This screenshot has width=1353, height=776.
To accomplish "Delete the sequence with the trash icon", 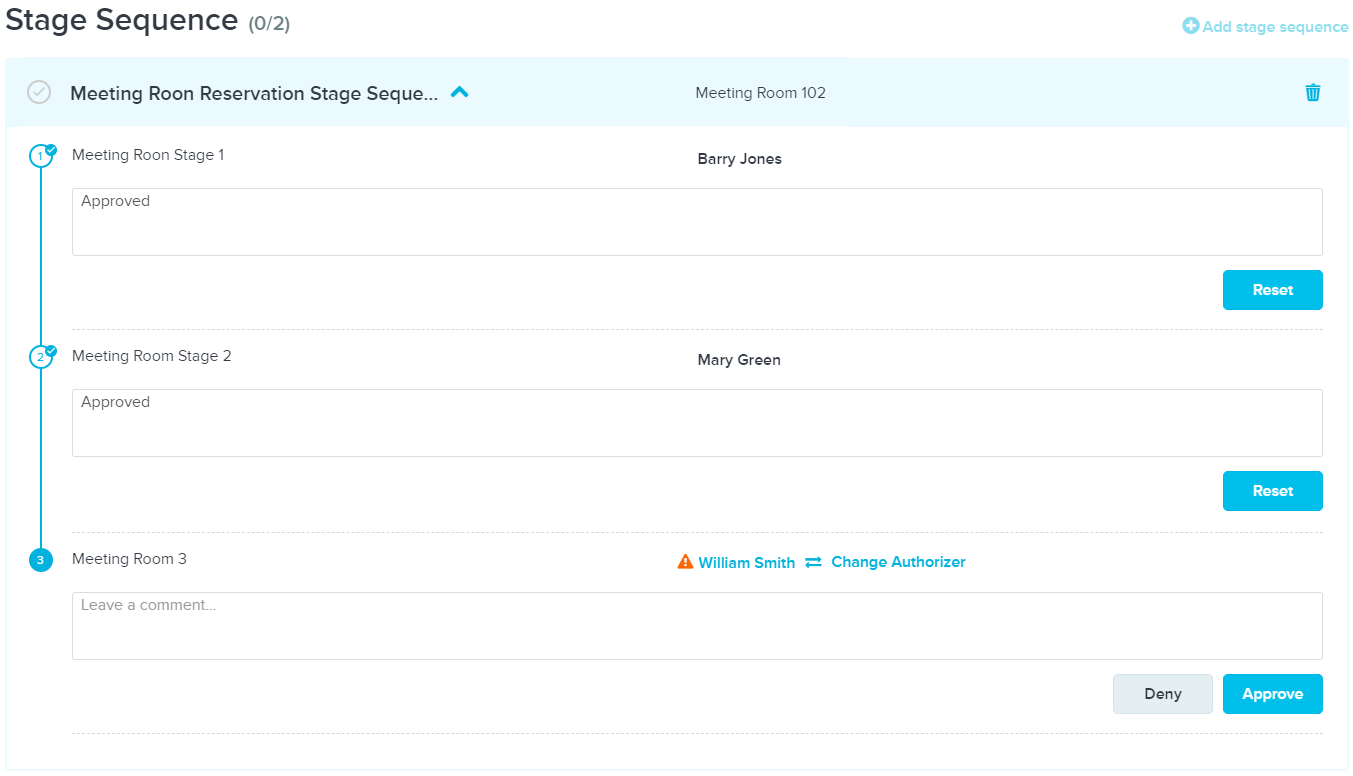I will (1313, 93).
